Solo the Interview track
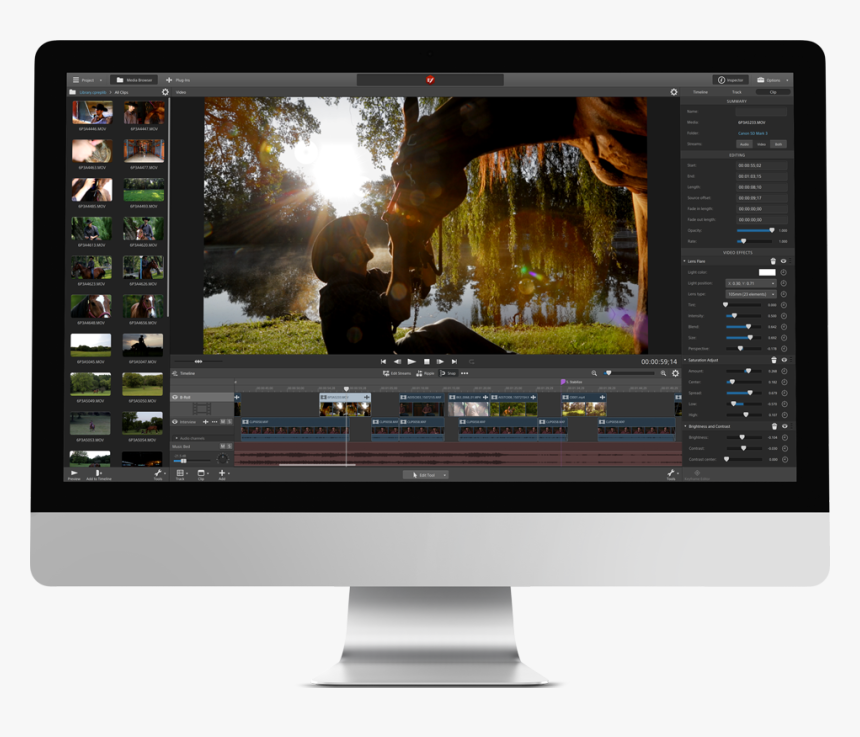The height and width of the screenshot is (737, 860). [229, 422]
